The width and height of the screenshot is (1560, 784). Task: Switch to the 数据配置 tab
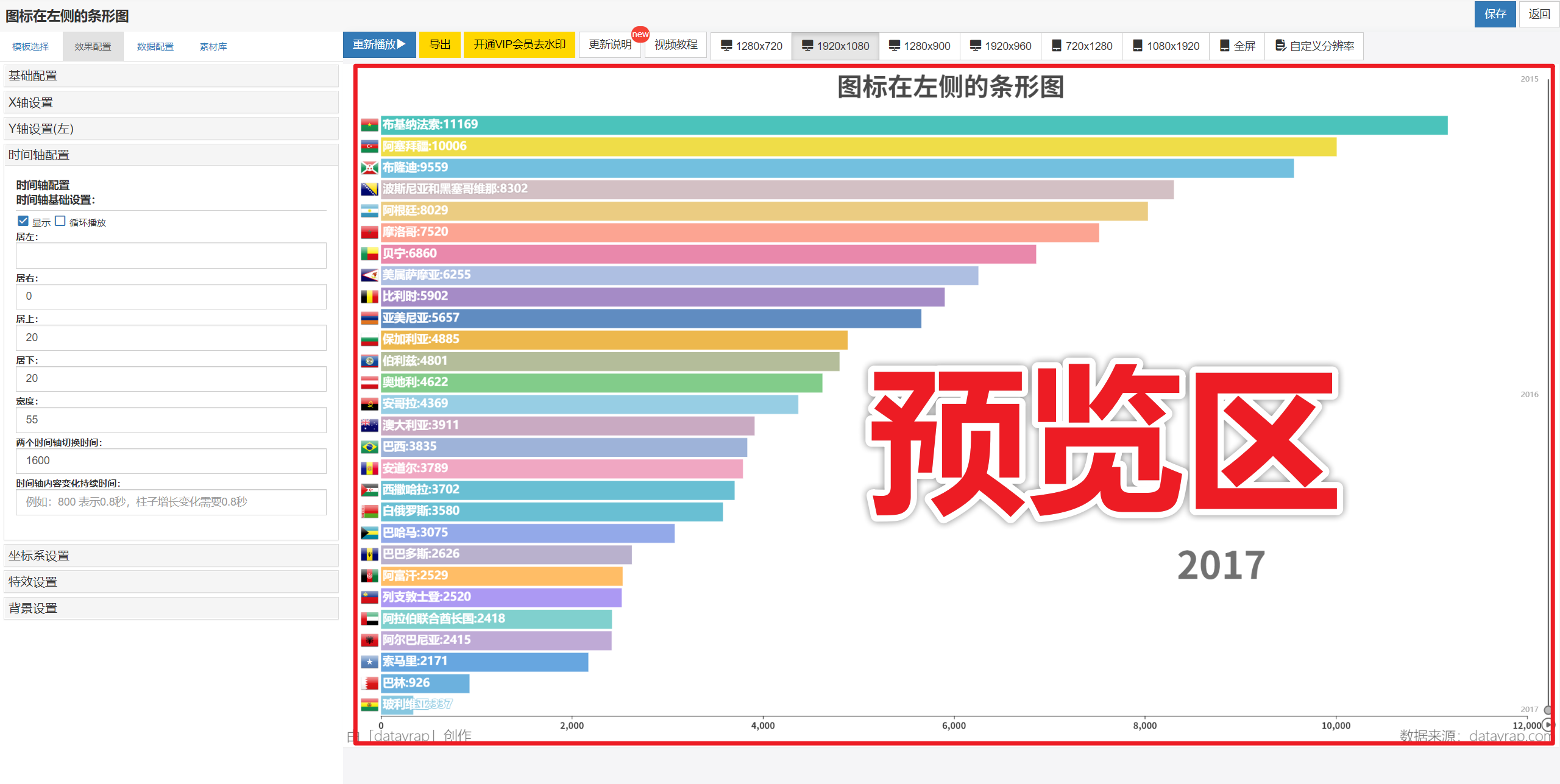(155, 47)
